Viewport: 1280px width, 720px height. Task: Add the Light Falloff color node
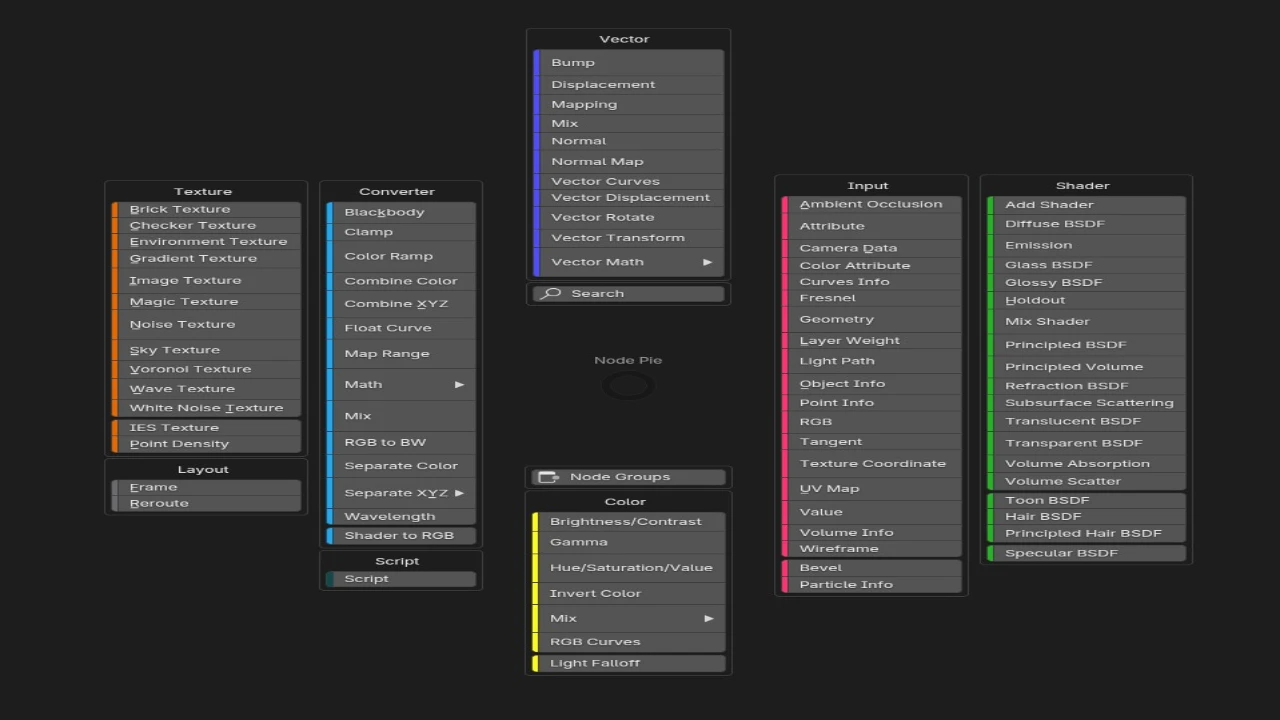(x=594, y=664)
